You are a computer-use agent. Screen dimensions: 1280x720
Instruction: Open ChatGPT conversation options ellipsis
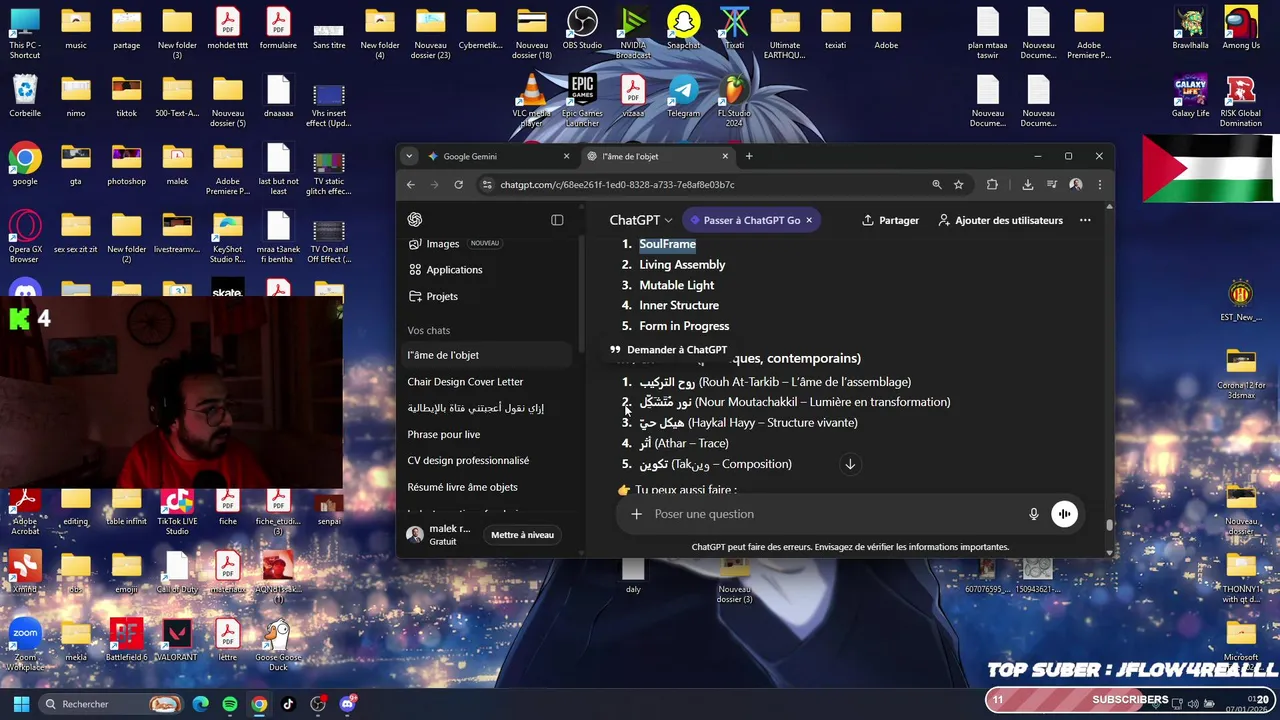(1085, 220)
